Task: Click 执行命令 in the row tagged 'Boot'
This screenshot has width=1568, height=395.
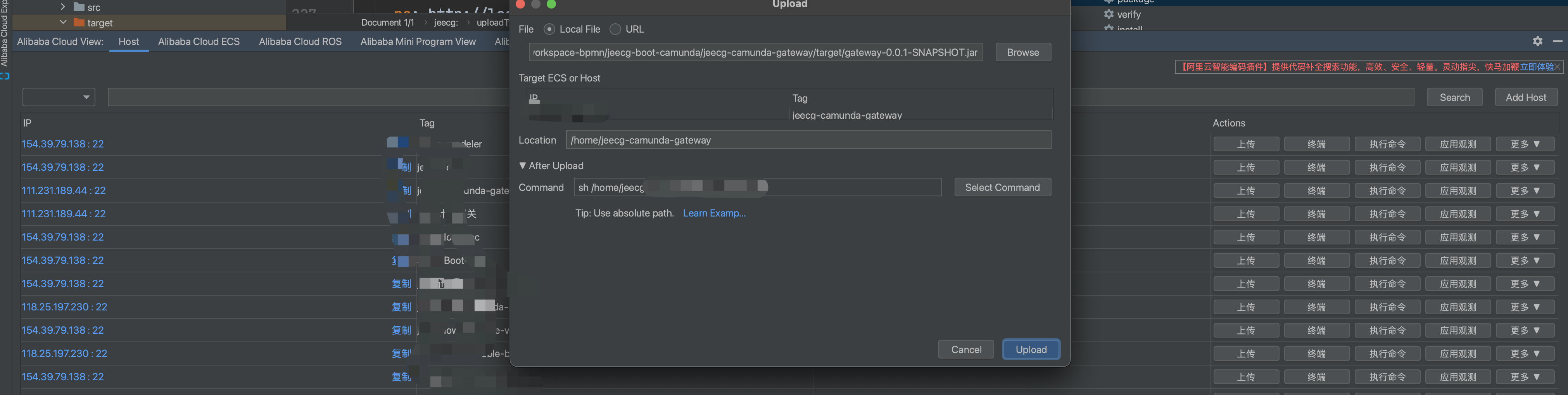Action: click(1387, 261)
